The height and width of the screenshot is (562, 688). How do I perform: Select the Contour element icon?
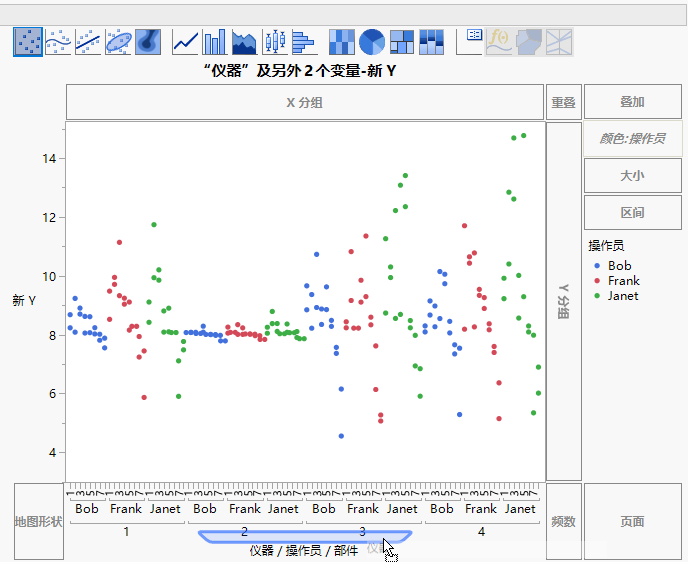coord(148,41)
